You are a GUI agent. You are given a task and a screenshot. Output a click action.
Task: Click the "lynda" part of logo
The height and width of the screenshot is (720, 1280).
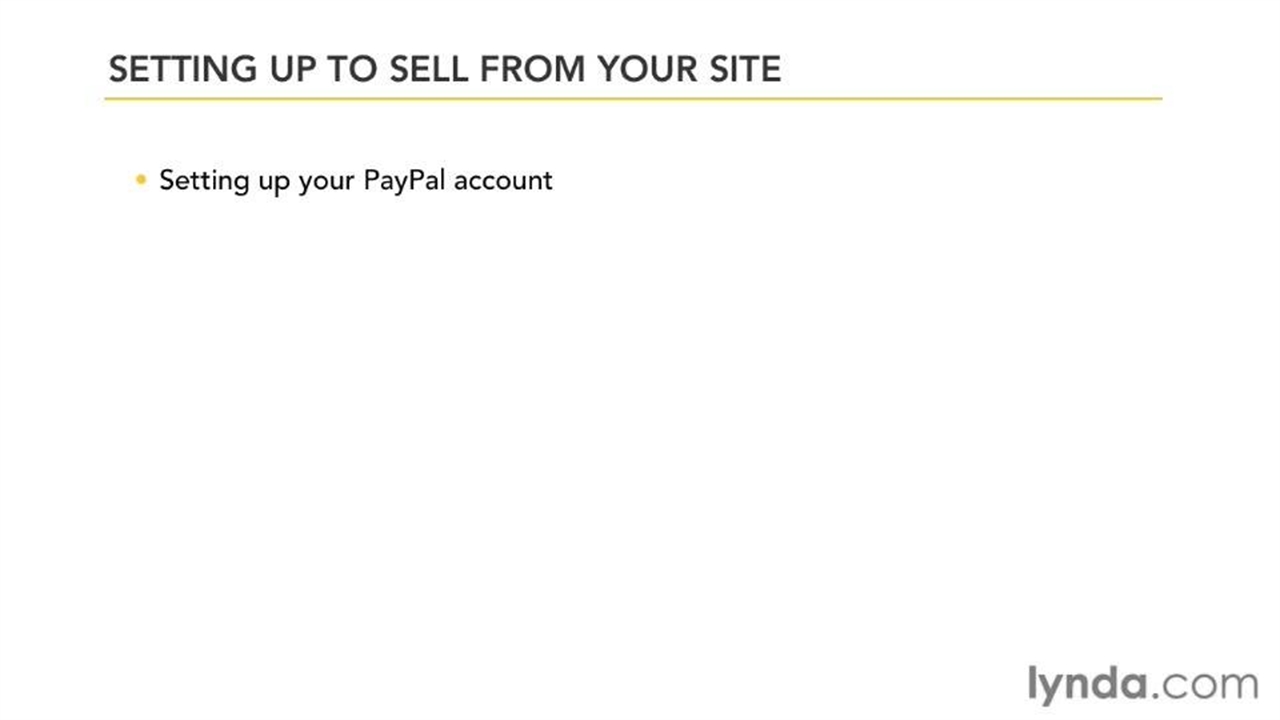coord(1088,684)
